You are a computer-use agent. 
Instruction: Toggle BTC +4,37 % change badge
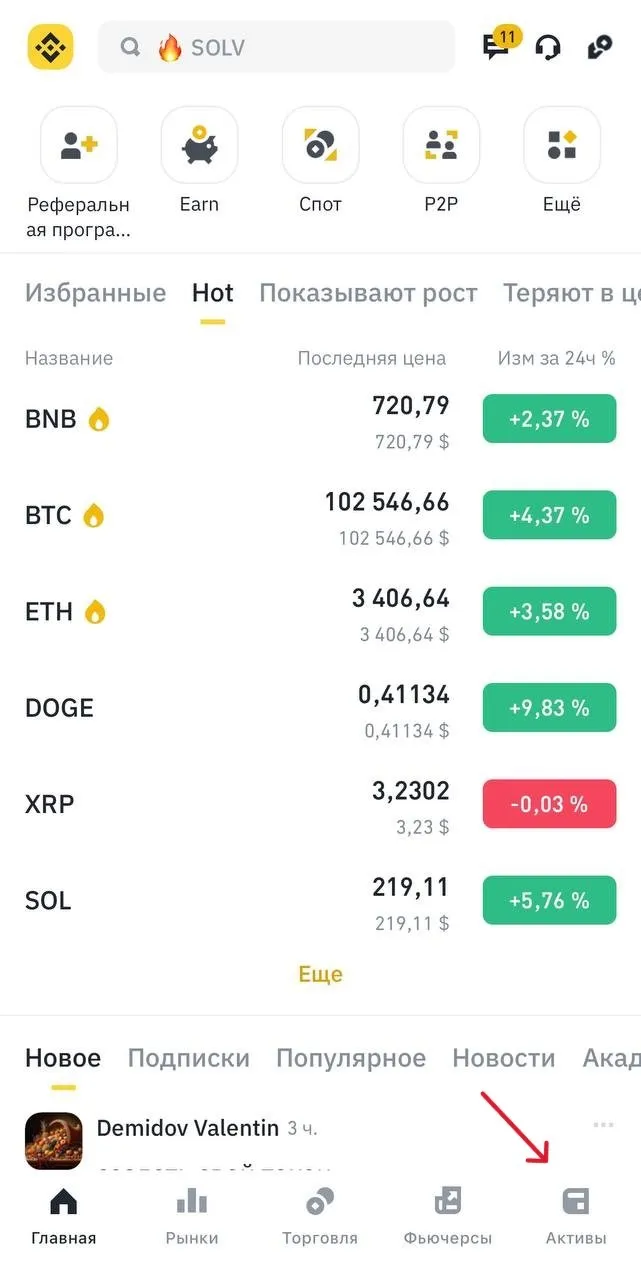(549, 516)
